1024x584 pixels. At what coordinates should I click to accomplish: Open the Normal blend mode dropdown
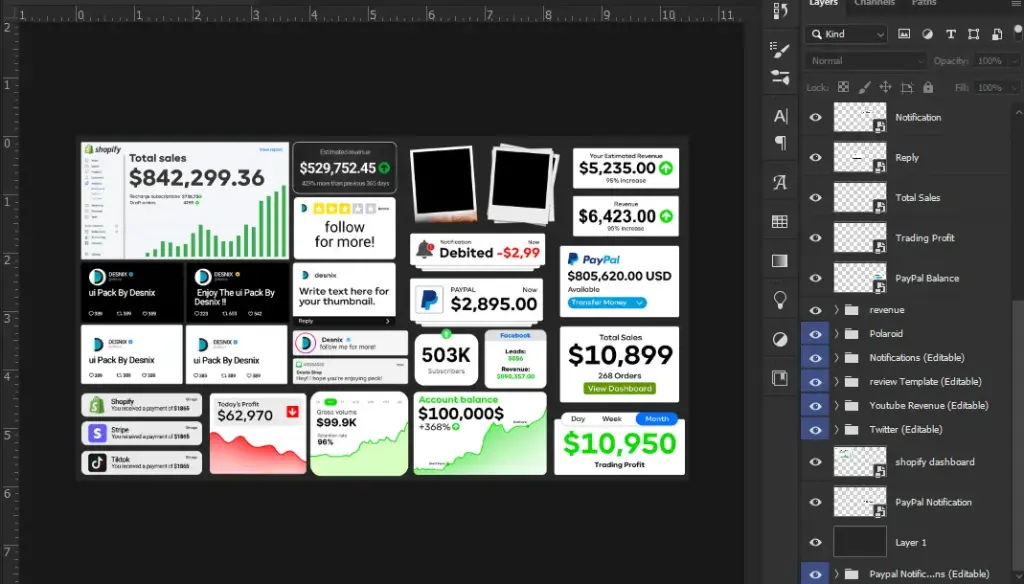(x=865, y=61)
